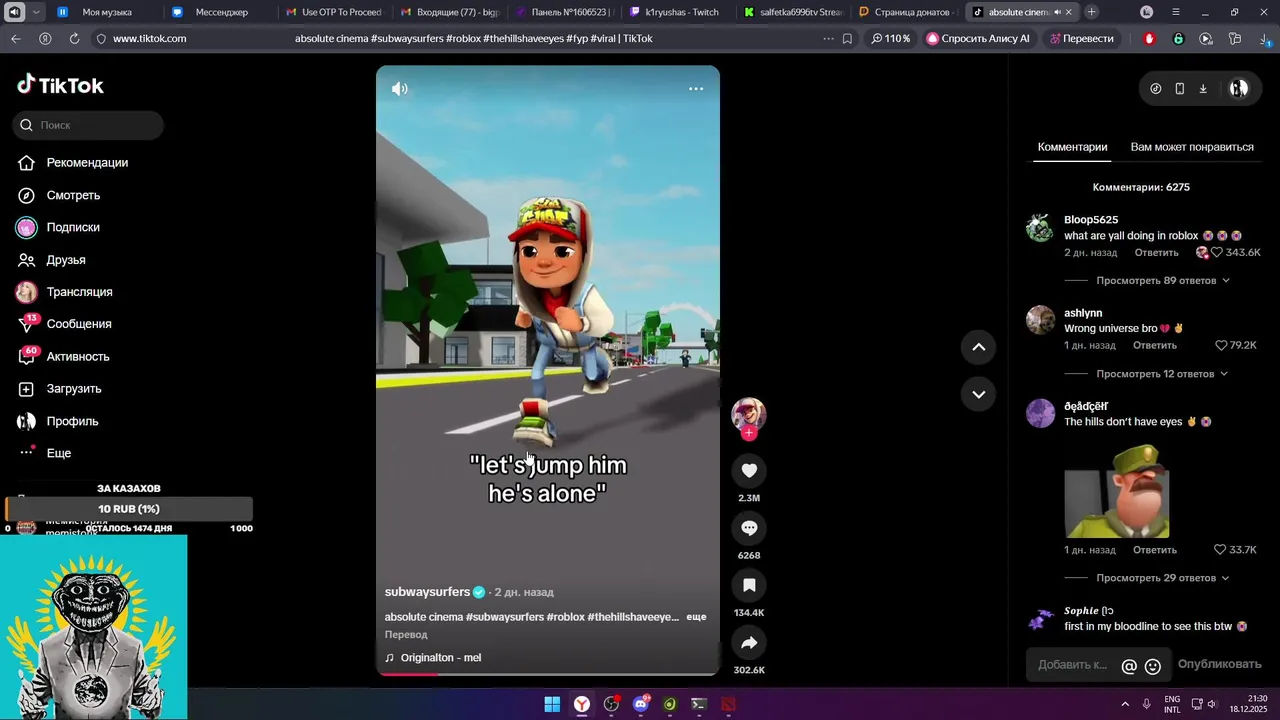
Task: Switch to the Комментарии tab
Action: click(1072, 147)
